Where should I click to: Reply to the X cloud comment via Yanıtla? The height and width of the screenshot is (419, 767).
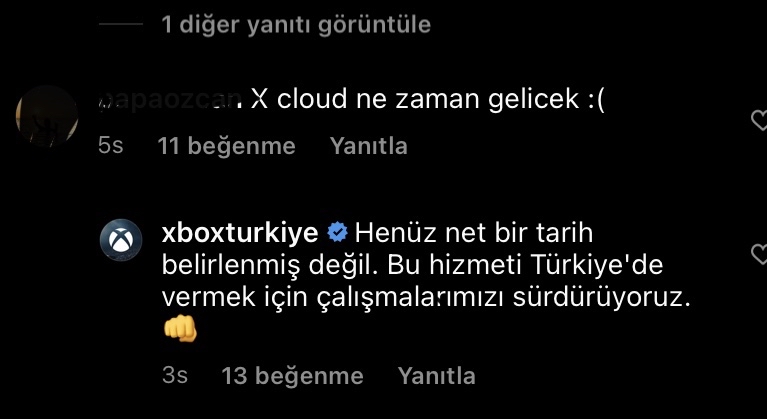click(368, 146)
